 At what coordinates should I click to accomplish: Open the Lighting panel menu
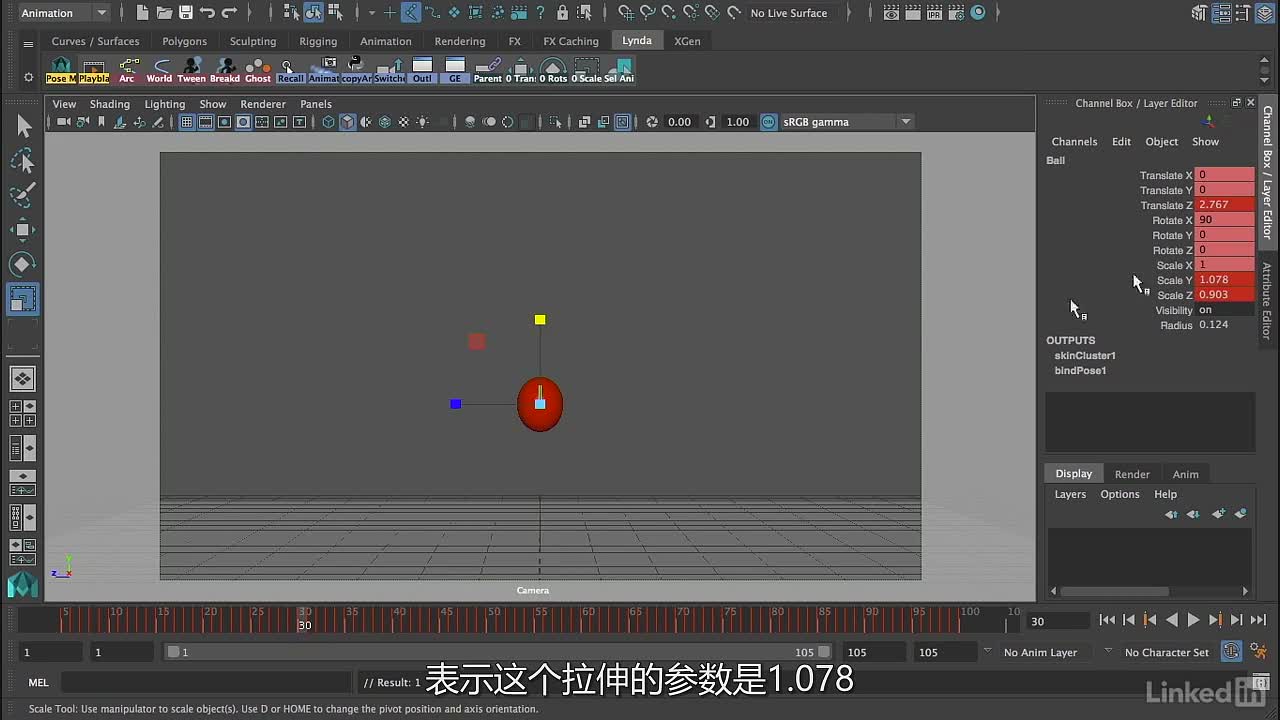(x=165, y=104)
